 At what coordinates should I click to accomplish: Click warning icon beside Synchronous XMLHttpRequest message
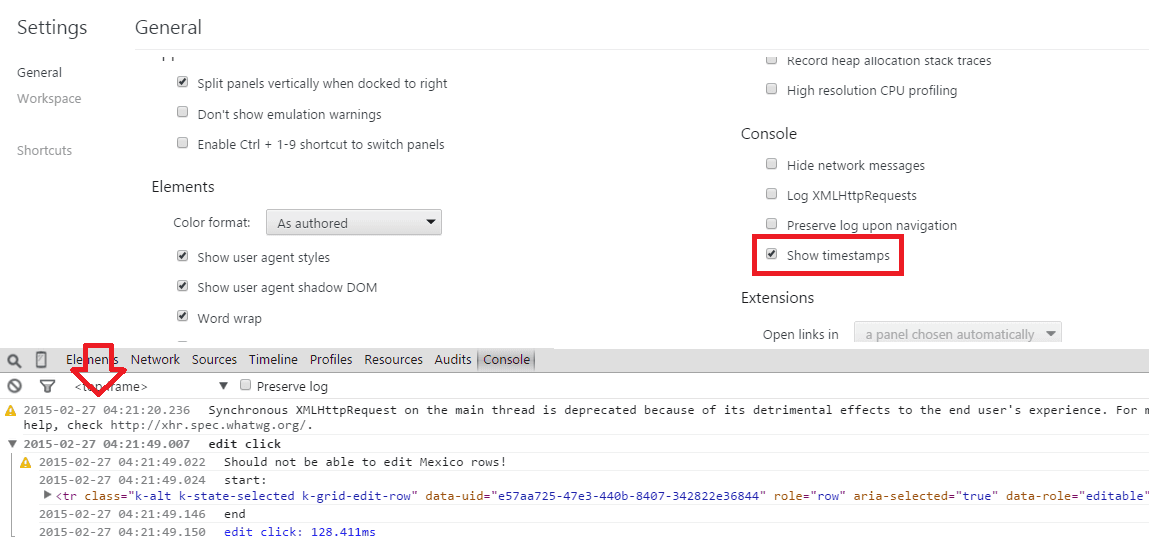point(11,410)
